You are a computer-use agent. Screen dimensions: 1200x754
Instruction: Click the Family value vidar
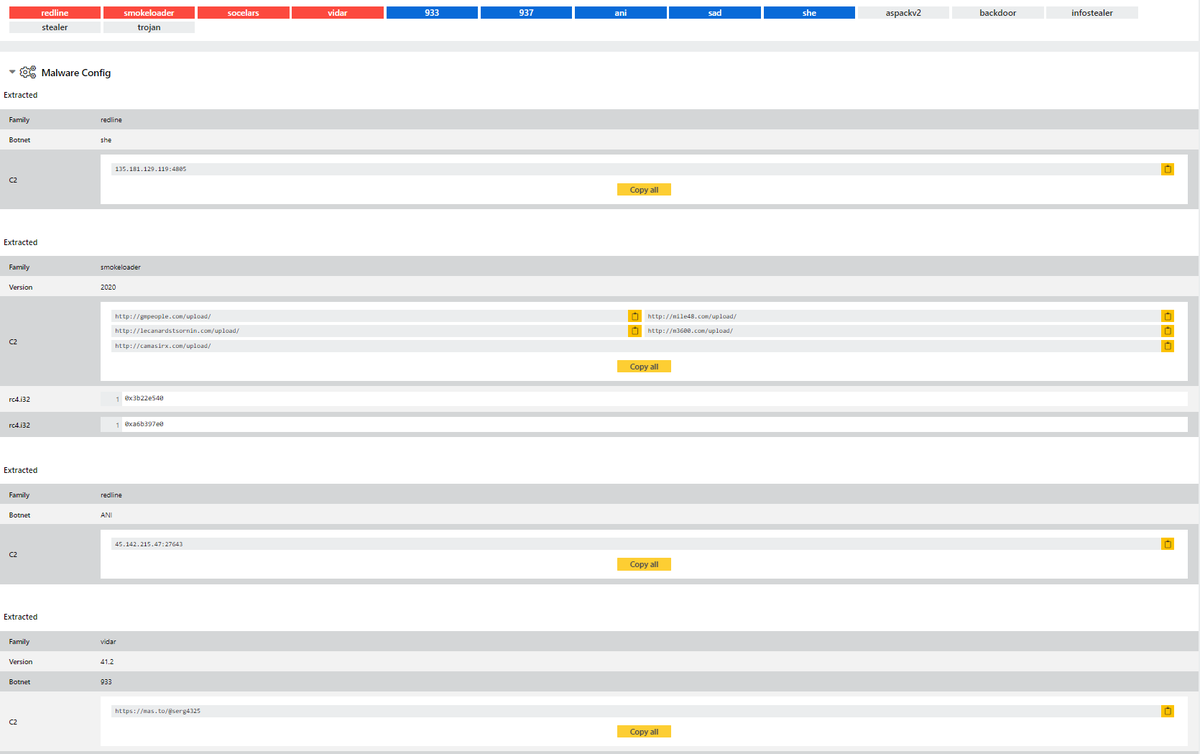tap(108, 641)
